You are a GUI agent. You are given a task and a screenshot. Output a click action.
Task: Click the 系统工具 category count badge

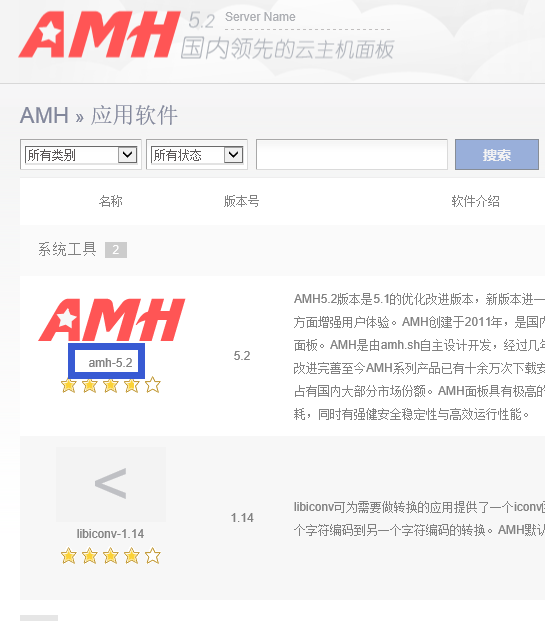[x=116, y=250]
